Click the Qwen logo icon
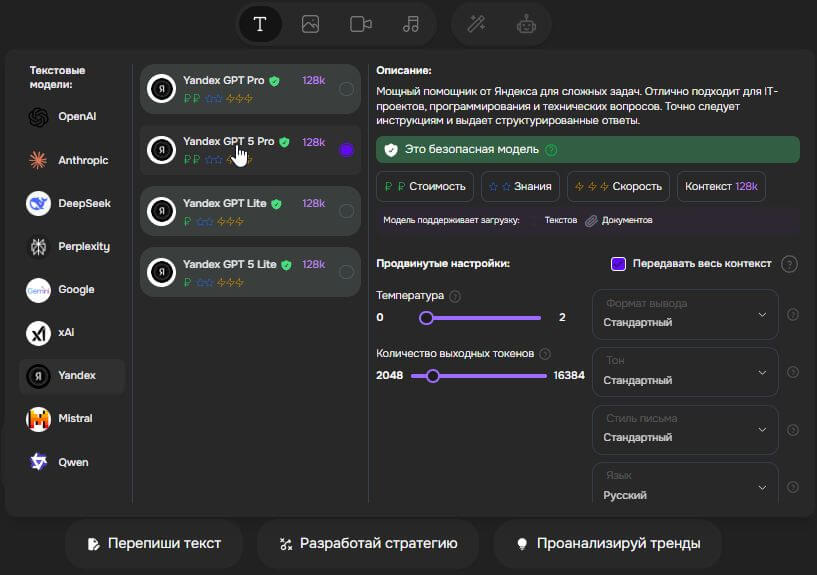The image size is (817, 575). 38,462
